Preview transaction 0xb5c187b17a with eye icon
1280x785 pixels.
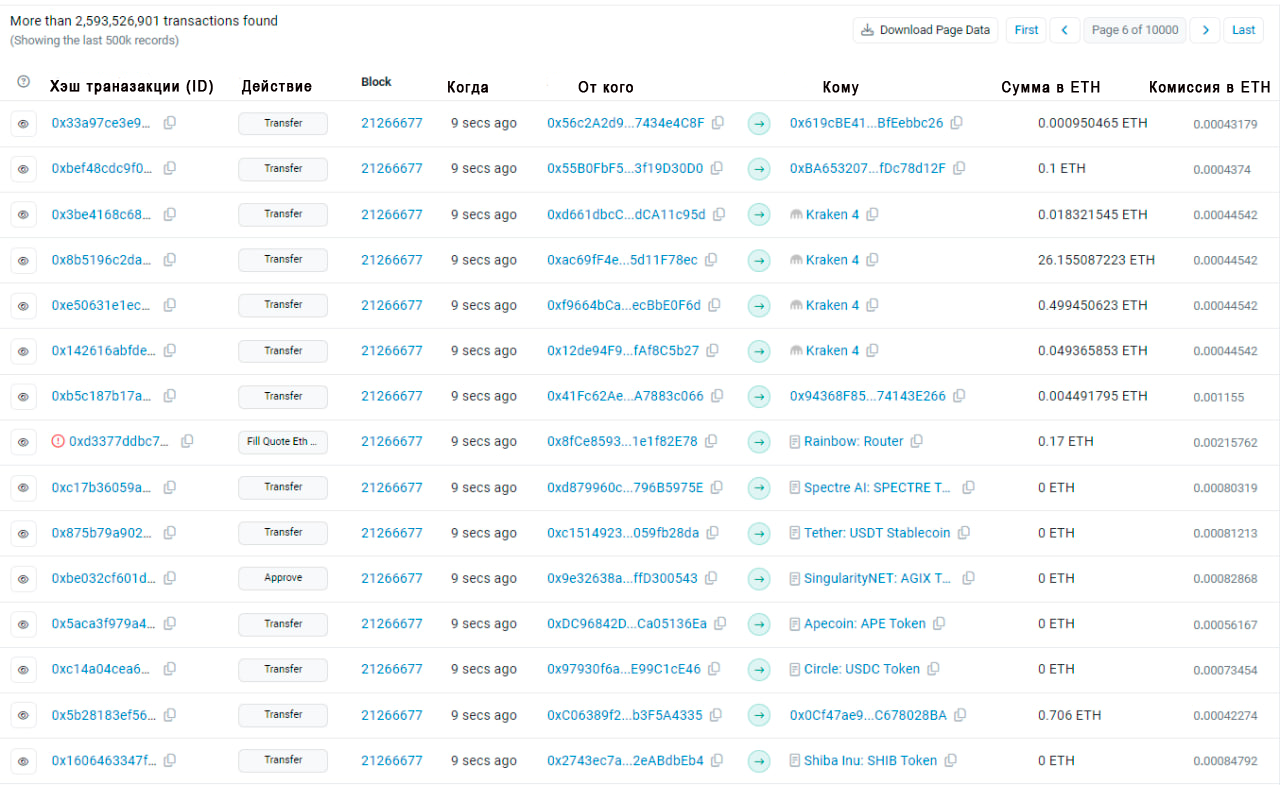pos(24,396)
